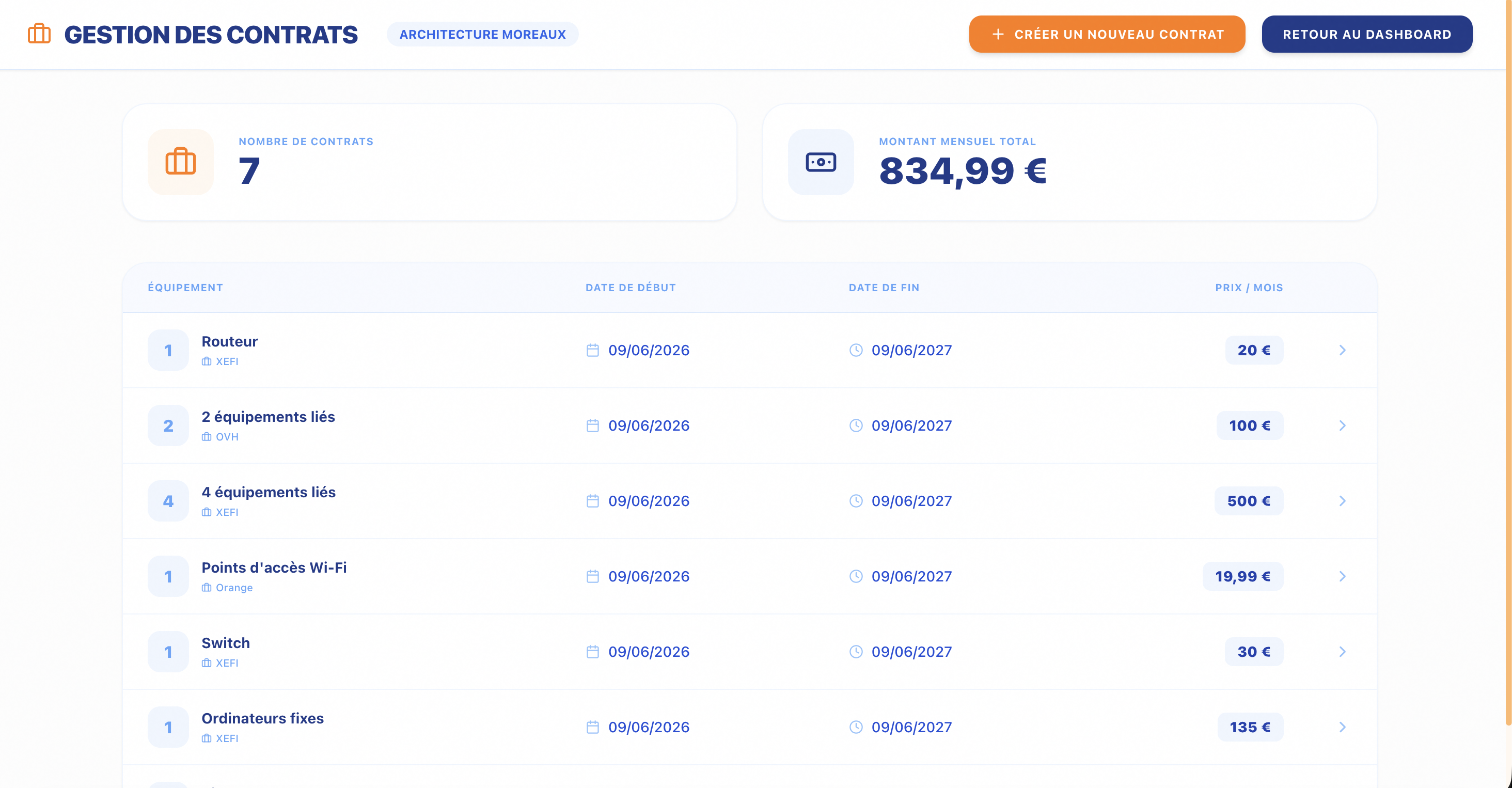Click the vertical scrollbar on the right edge
Image resolution: width=1512 pixels, height=788 pixels.
(1508, 364)
